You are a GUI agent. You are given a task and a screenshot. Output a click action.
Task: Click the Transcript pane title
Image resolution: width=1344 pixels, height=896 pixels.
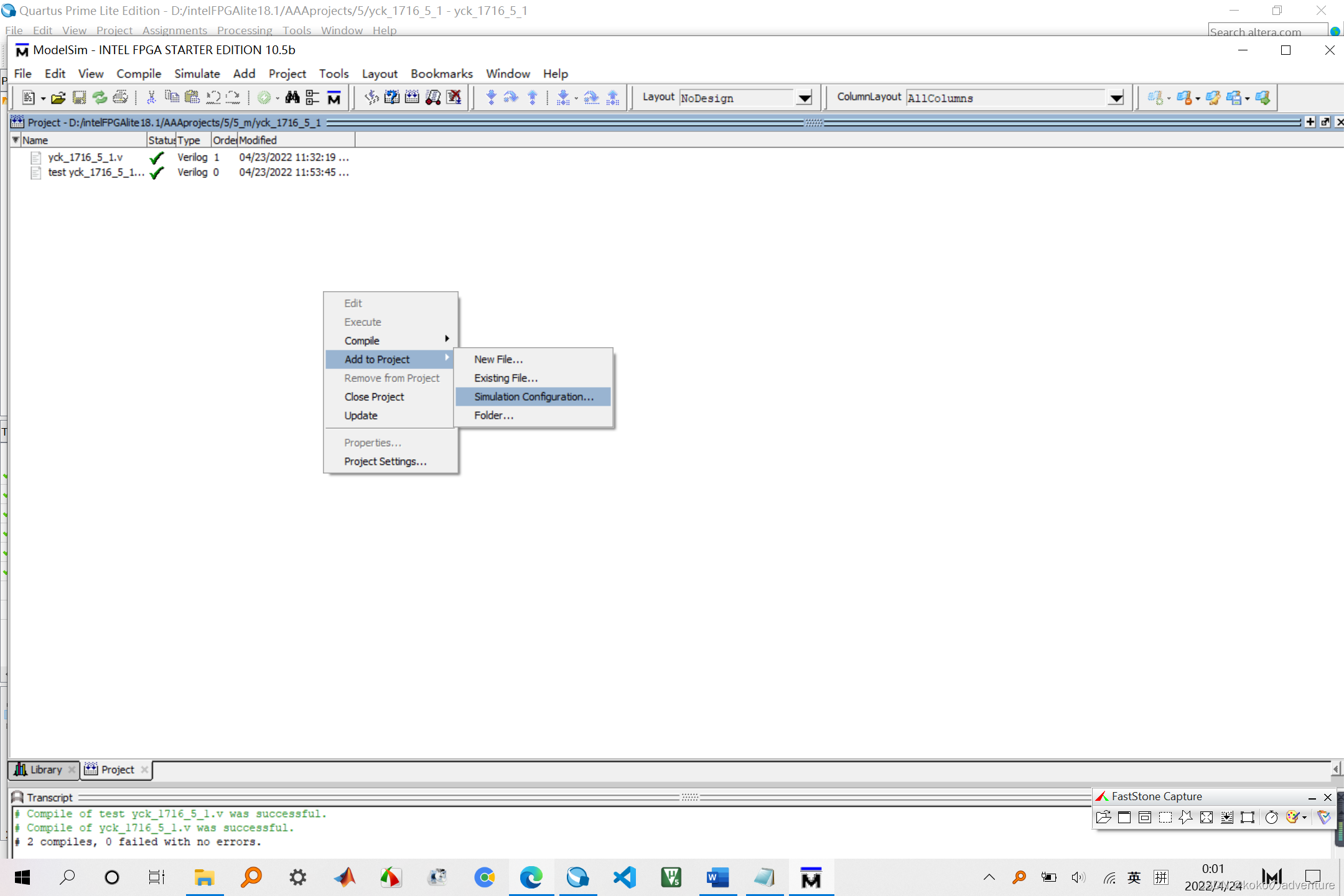(x=50, y=797)
